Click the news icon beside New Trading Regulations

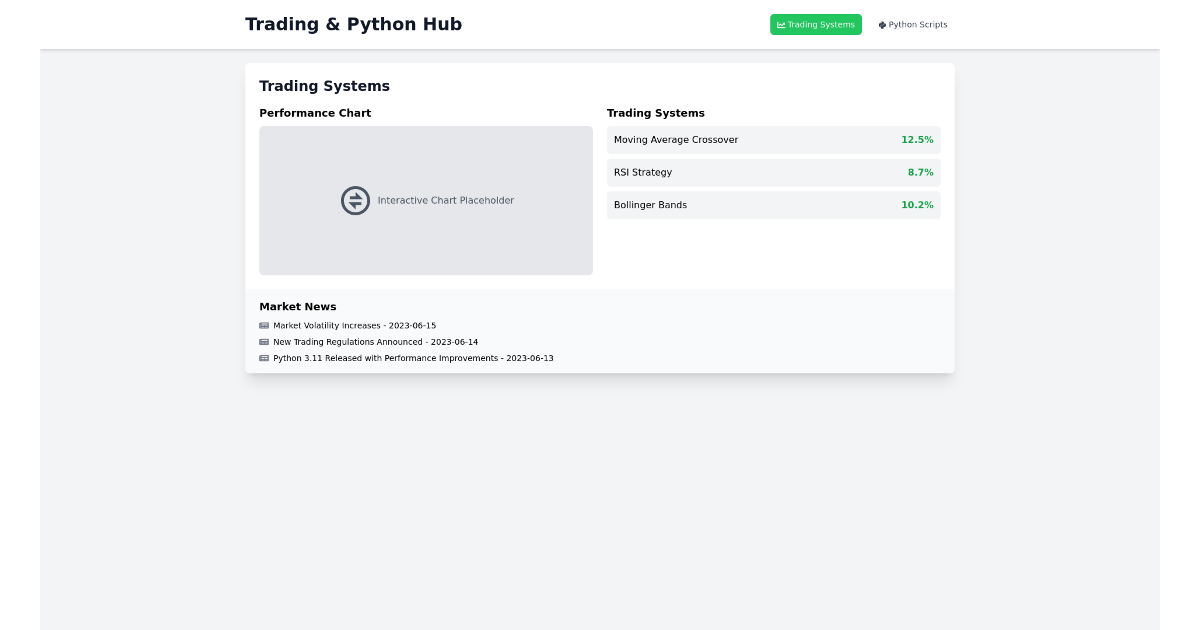coord(264,342)
